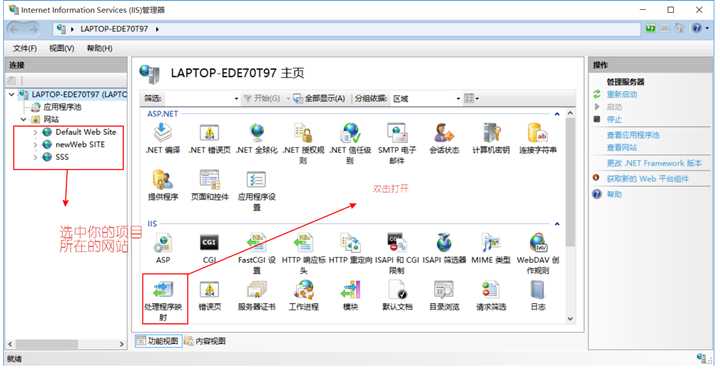Viewport: 720px width, 370px height.
Task: Select the 处理程序映射 icon
Action: coord(163,290)
